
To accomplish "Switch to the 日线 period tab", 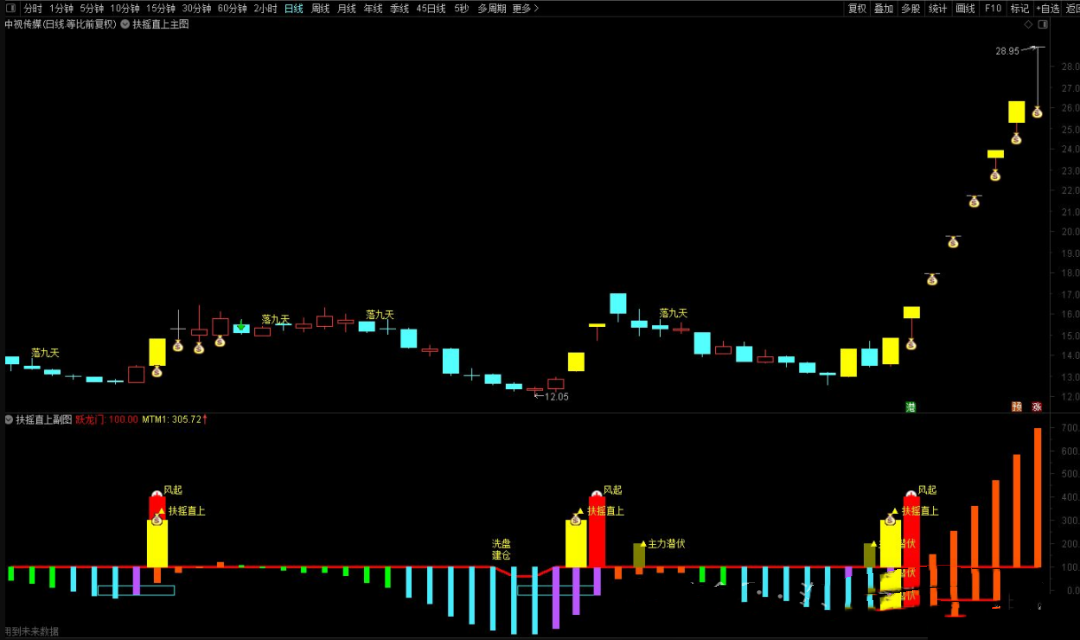I will (293, 8).
